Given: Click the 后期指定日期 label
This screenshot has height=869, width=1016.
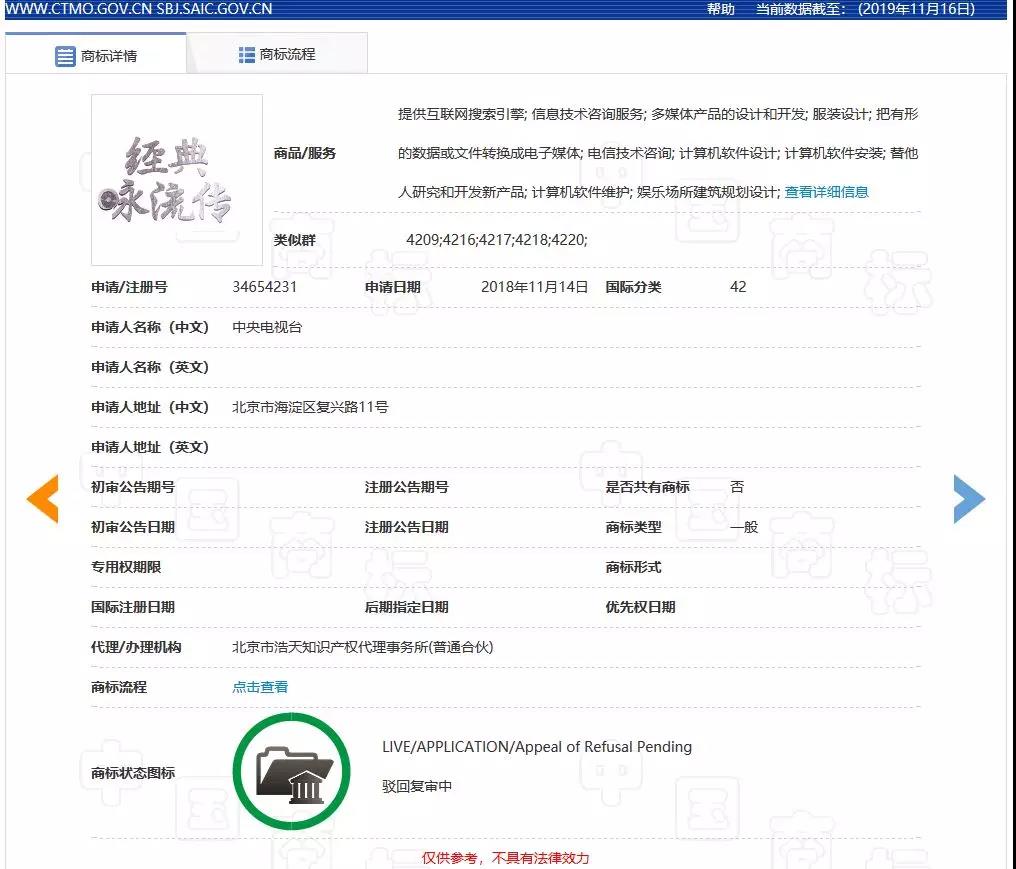Looking at the screenshot, I should [406, 607].
